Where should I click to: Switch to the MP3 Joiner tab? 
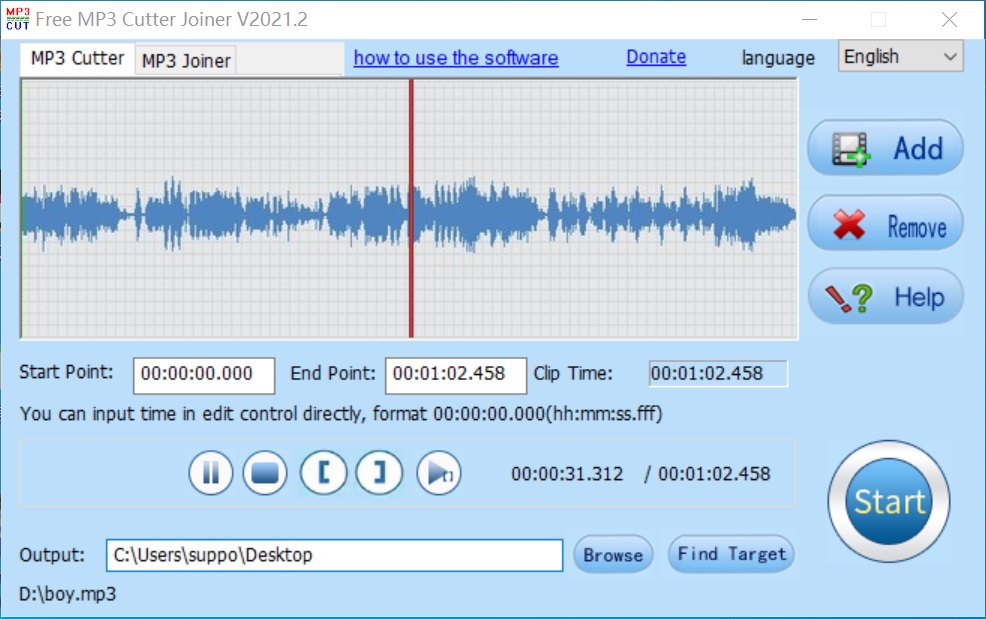184,59
